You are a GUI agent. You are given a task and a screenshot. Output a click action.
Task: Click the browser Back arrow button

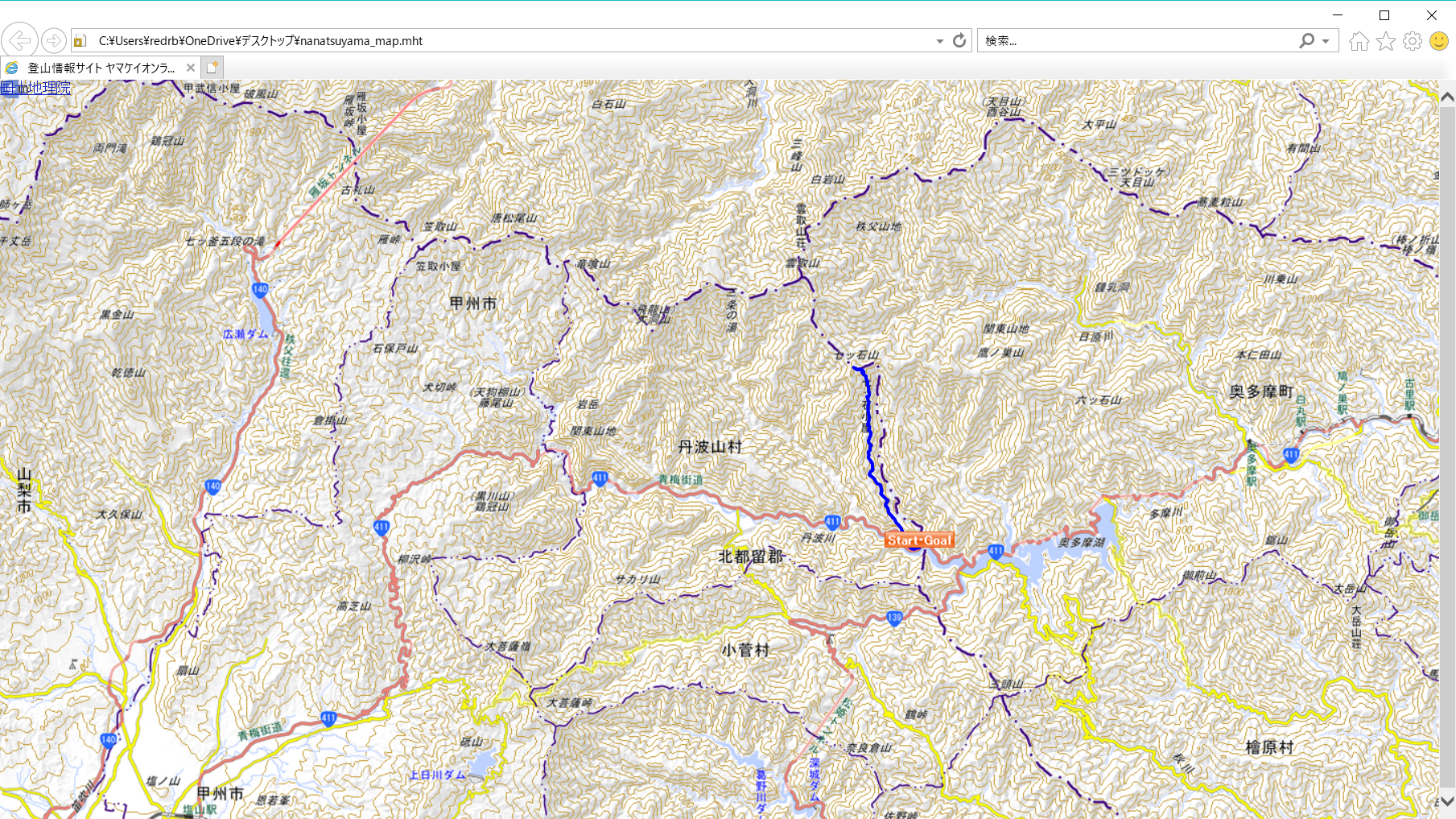(x=19, y=40)
